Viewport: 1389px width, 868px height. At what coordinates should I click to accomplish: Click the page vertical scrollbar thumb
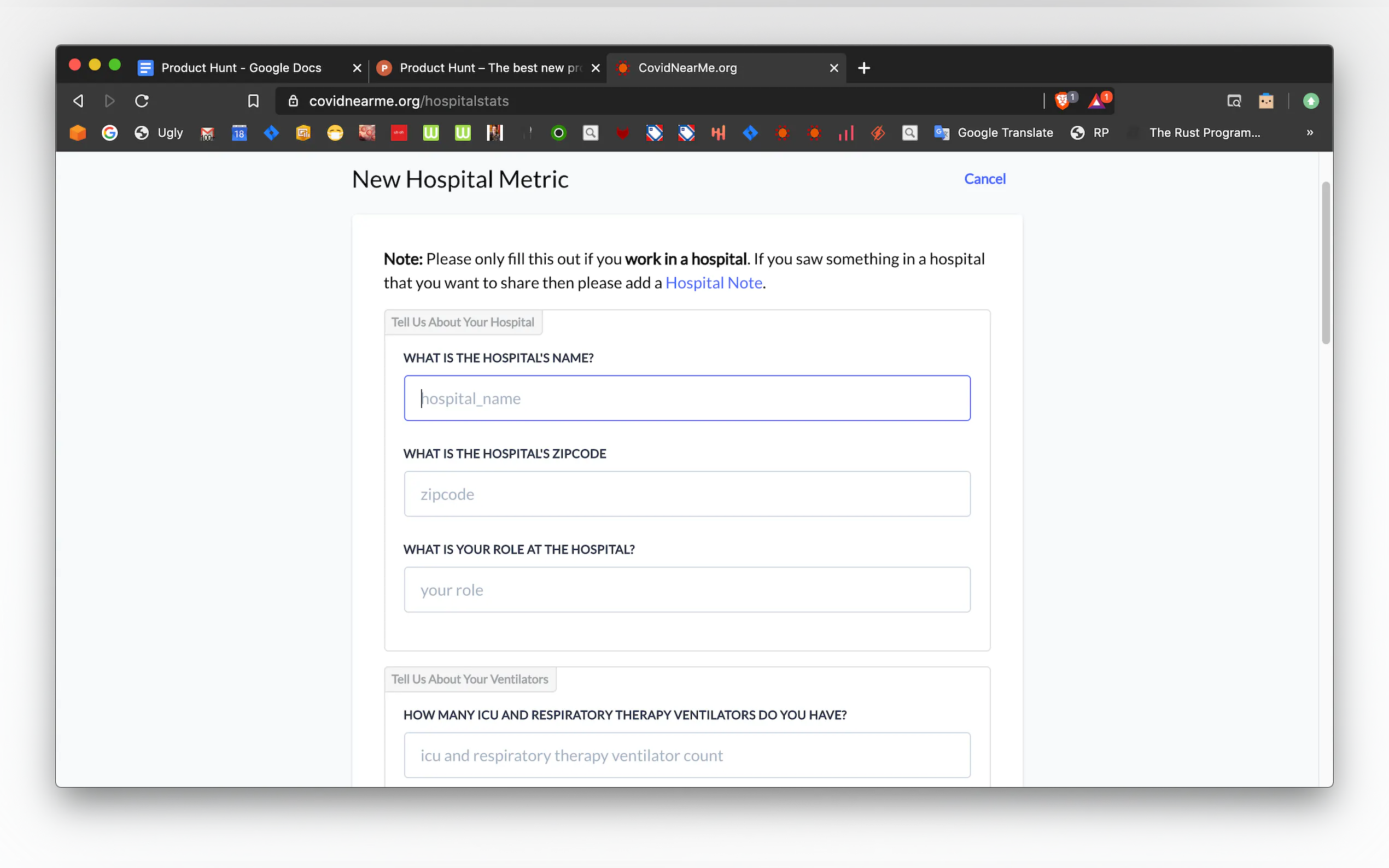(1325, 263)
